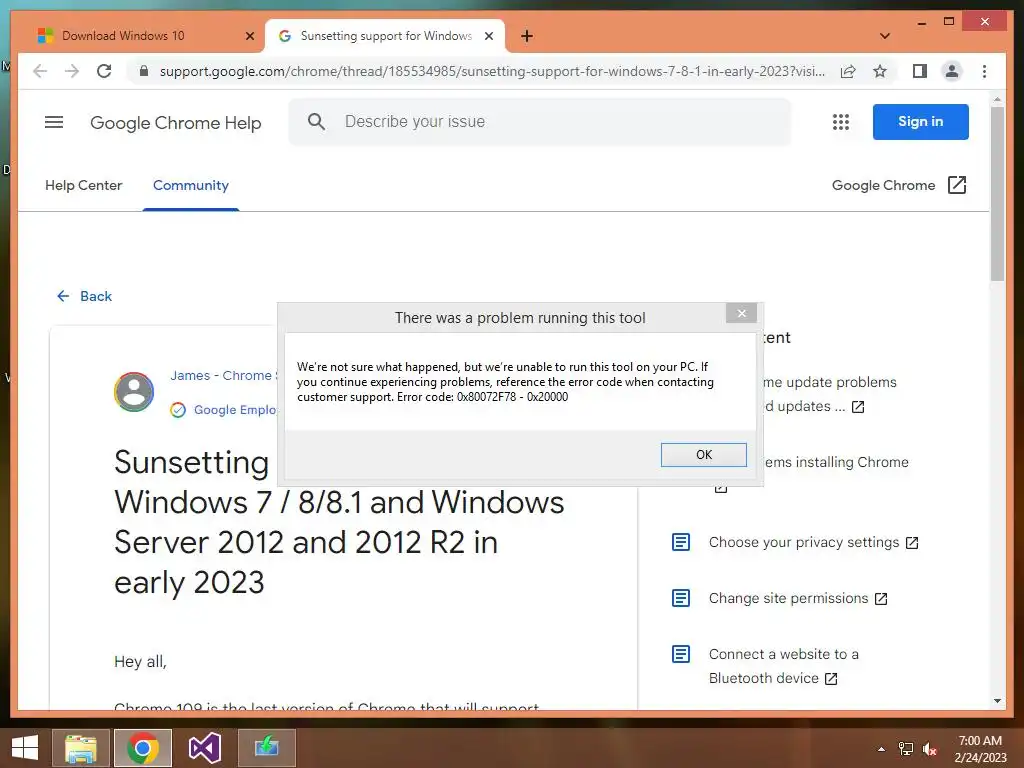Click the Back link

tap(84, 296)
